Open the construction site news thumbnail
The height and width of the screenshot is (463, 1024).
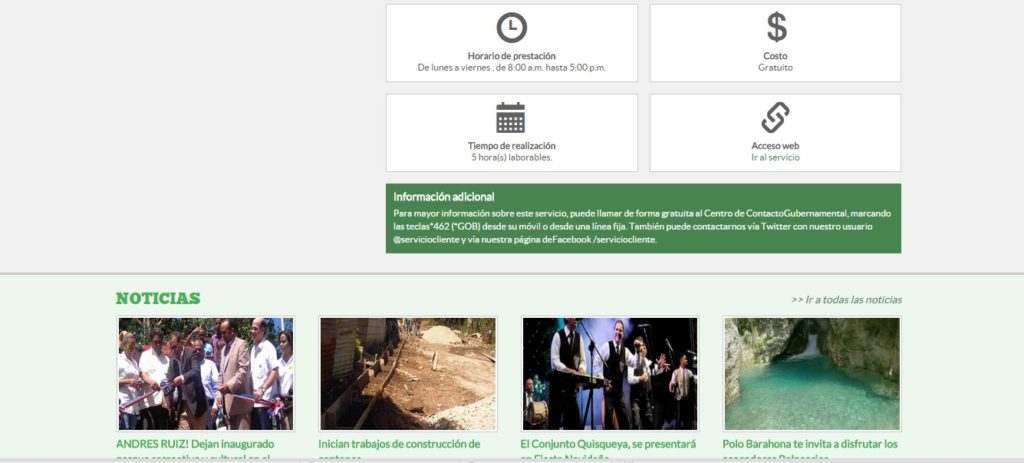click(x=407, y=374)
